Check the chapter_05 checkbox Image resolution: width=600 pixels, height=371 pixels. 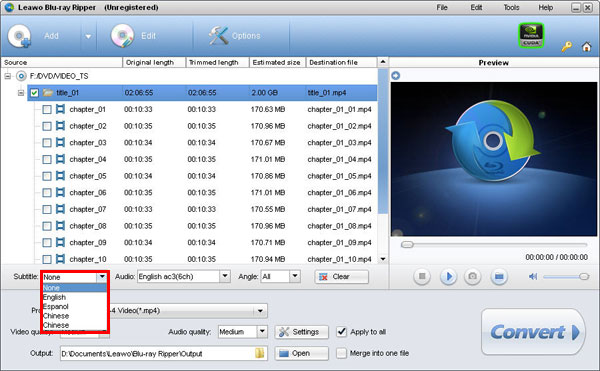click(x=47, y=176)
